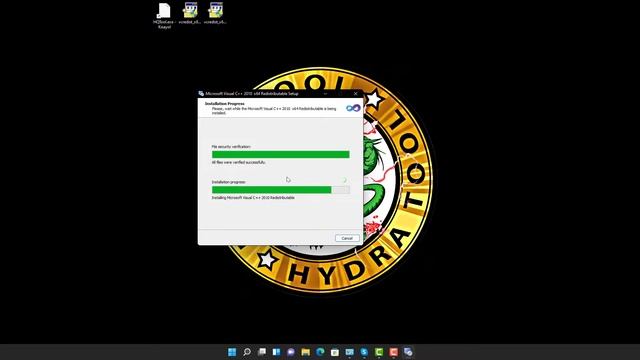Open the red C recorder app on the taskbar
The height and width of the screenshot is (360, 640).
click(x=393, y=352)
